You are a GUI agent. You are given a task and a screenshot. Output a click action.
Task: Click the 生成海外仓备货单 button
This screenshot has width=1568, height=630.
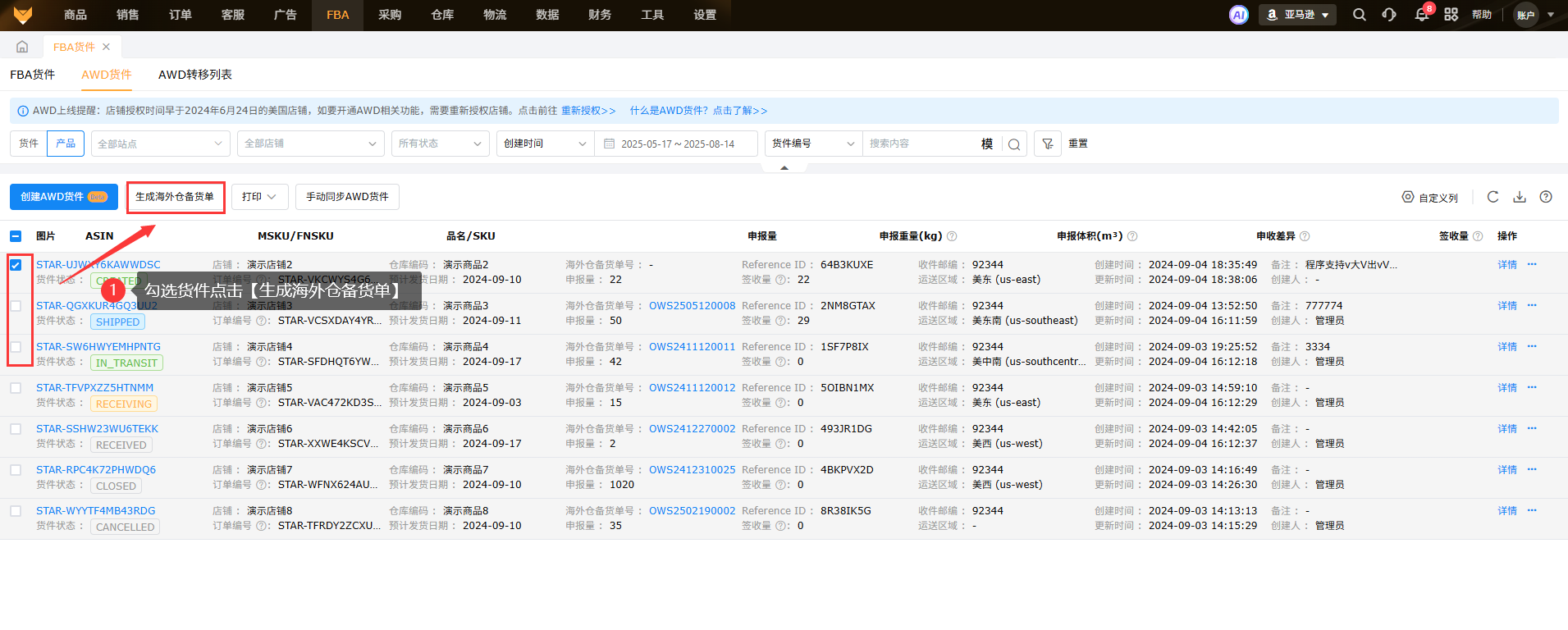(175, 197)
